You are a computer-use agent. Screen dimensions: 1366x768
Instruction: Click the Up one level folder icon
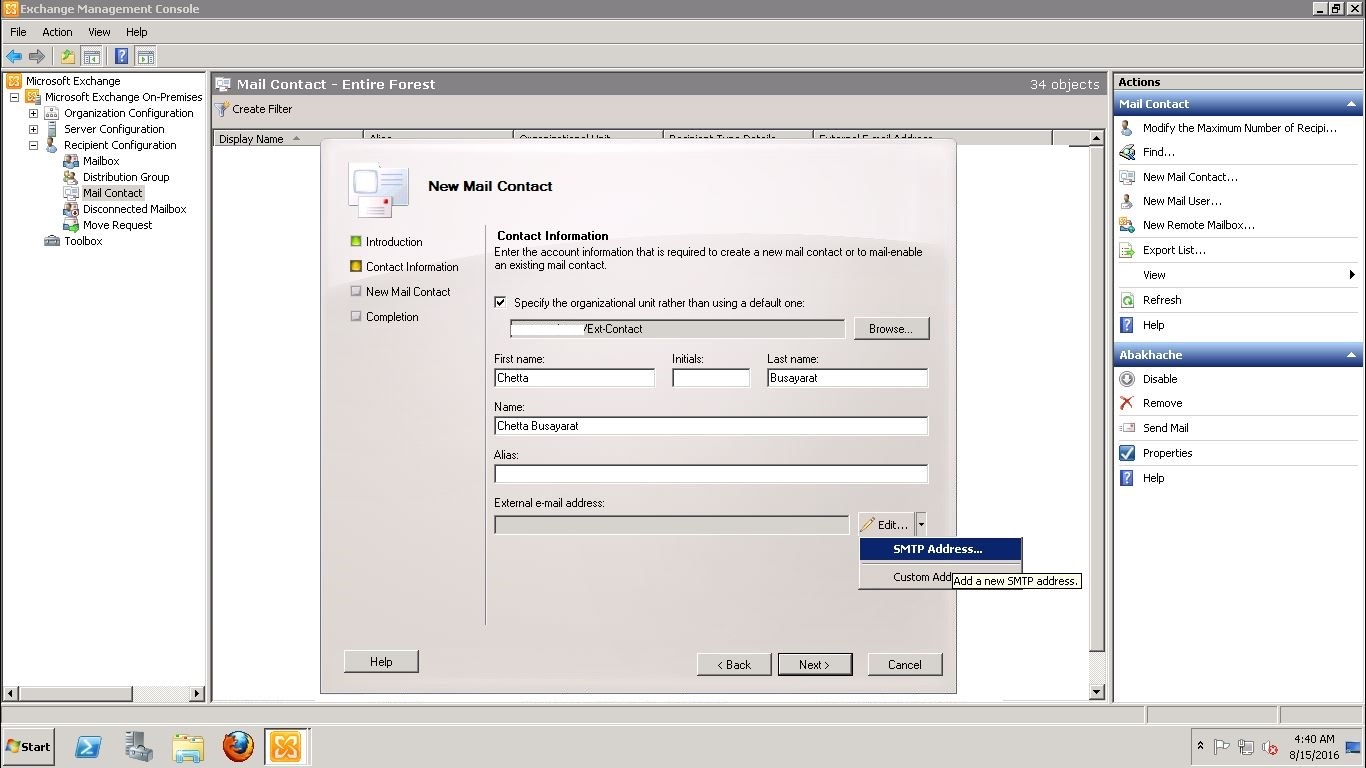tap(67, 57)
